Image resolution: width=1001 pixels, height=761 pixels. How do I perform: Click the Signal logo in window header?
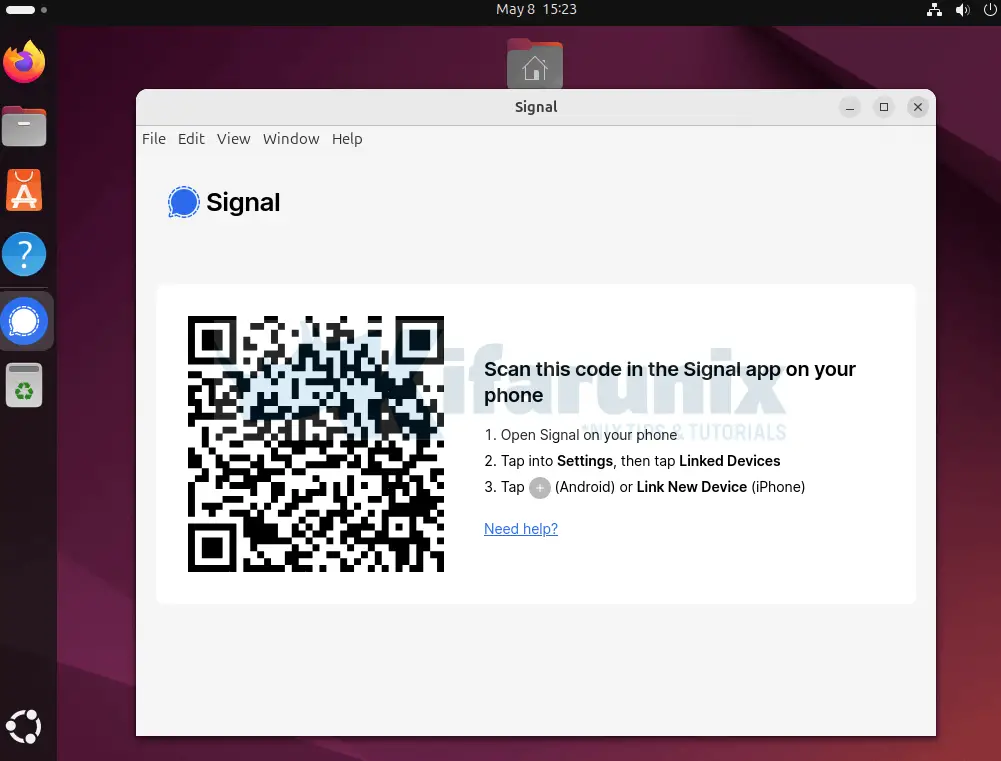tap(184, 202)
